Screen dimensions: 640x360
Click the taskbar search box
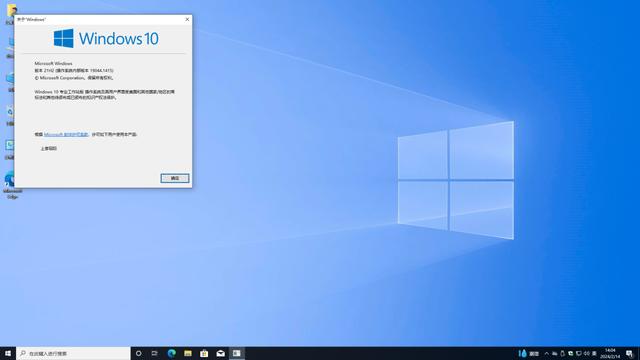[73, 353]
